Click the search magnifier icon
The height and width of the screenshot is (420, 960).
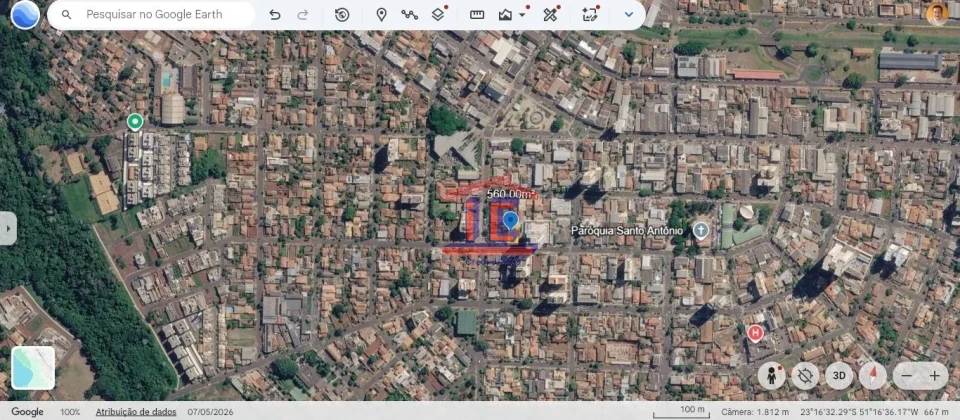[67, 15]
